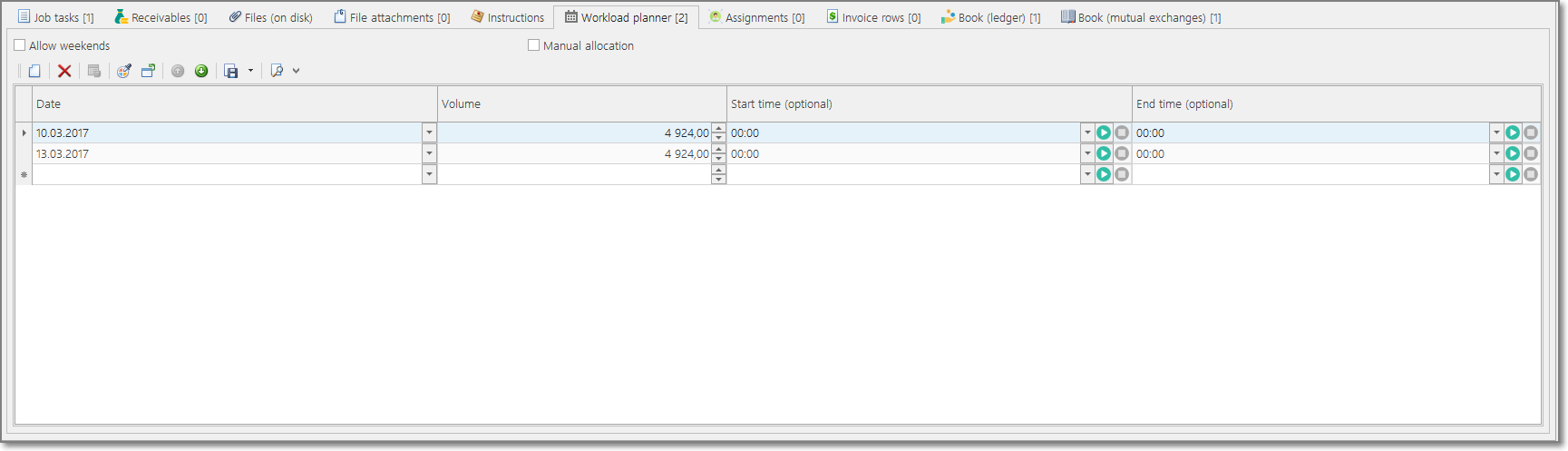Click green start-time play icon for 13.03.2017
Screen dimensions: 1568x451
tap(1104, 153)
